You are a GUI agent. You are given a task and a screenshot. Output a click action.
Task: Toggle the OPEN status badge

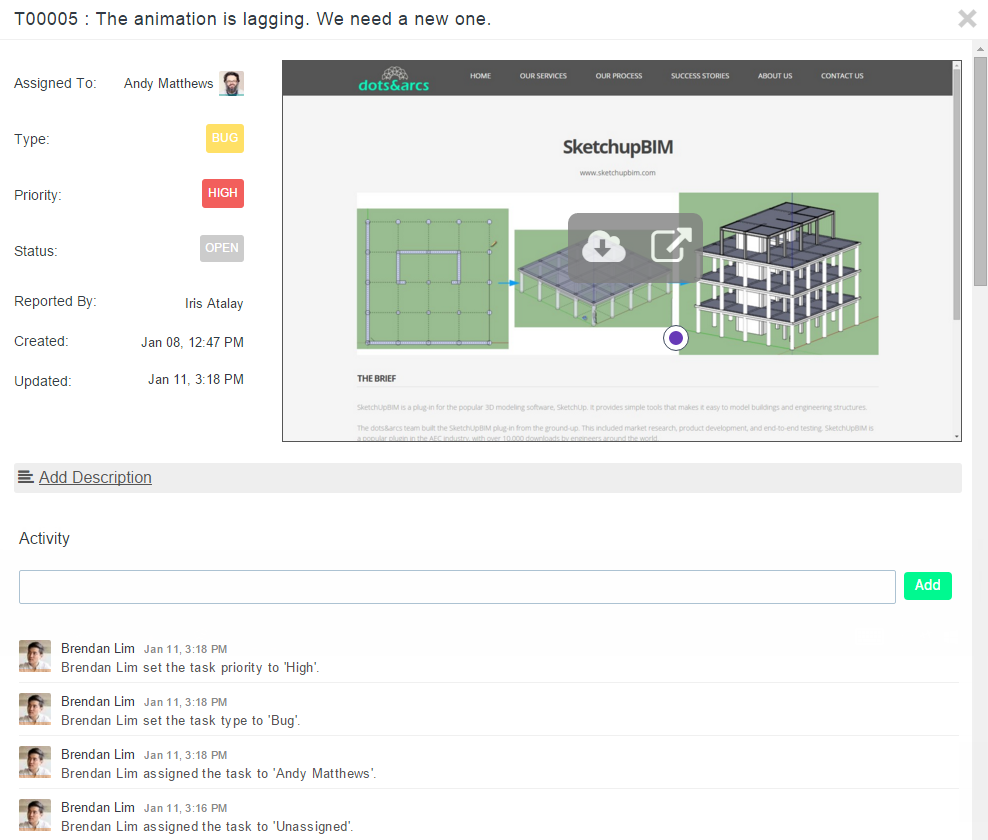221,248
